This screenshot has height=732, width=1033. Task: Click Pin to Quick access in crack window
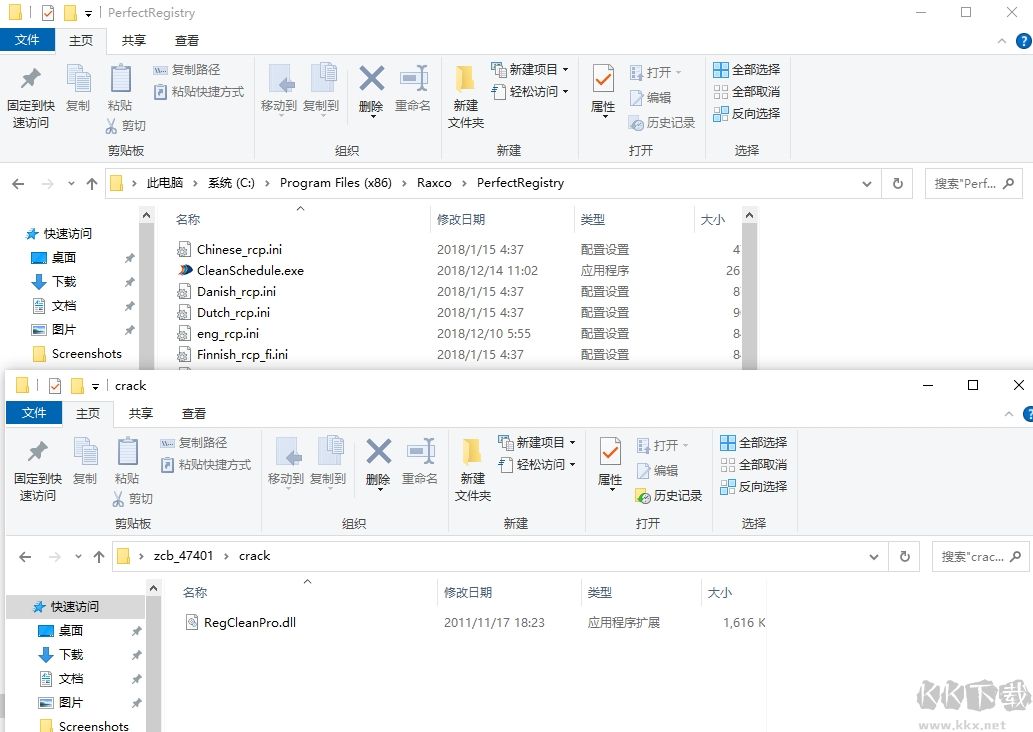click(38, 469)
